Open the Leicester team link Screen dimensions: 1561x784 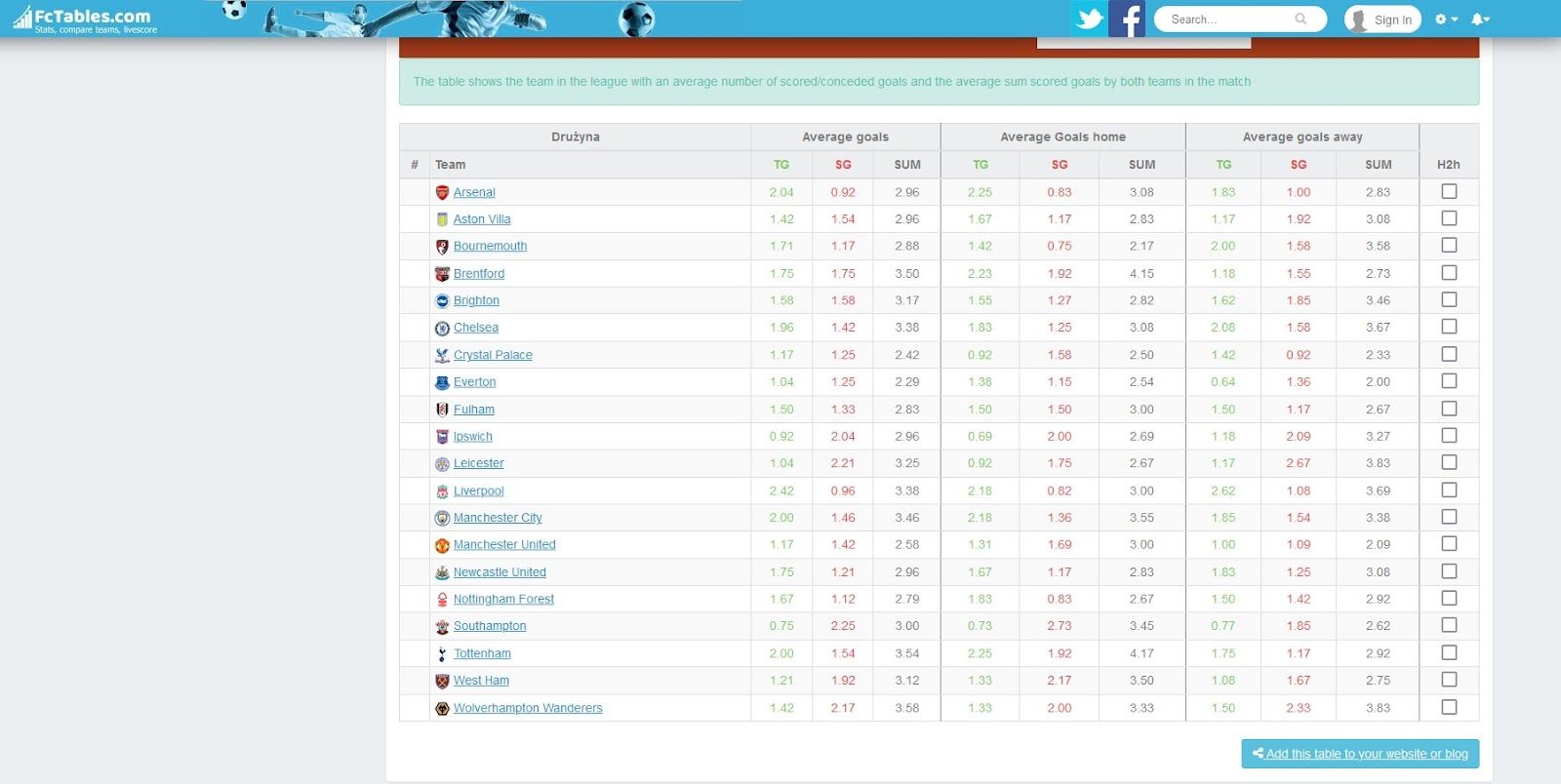(478, 463)
